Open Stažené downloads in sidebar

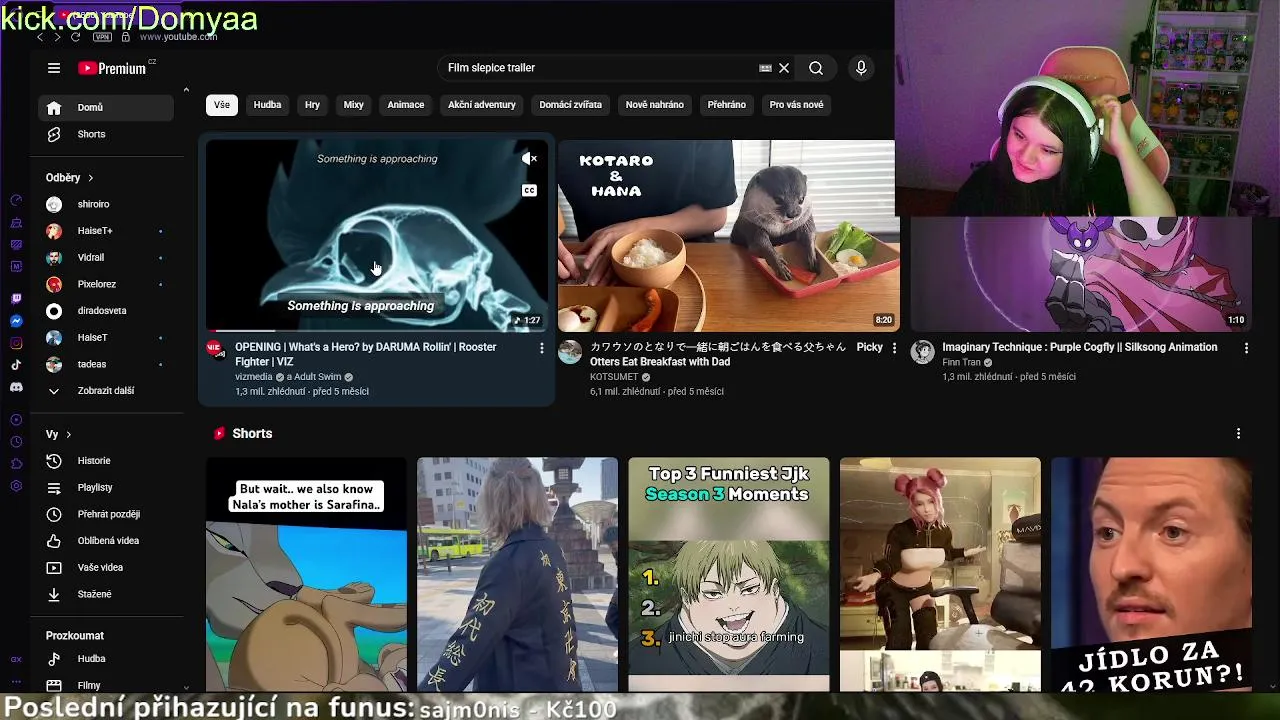[x=106, y=594]
